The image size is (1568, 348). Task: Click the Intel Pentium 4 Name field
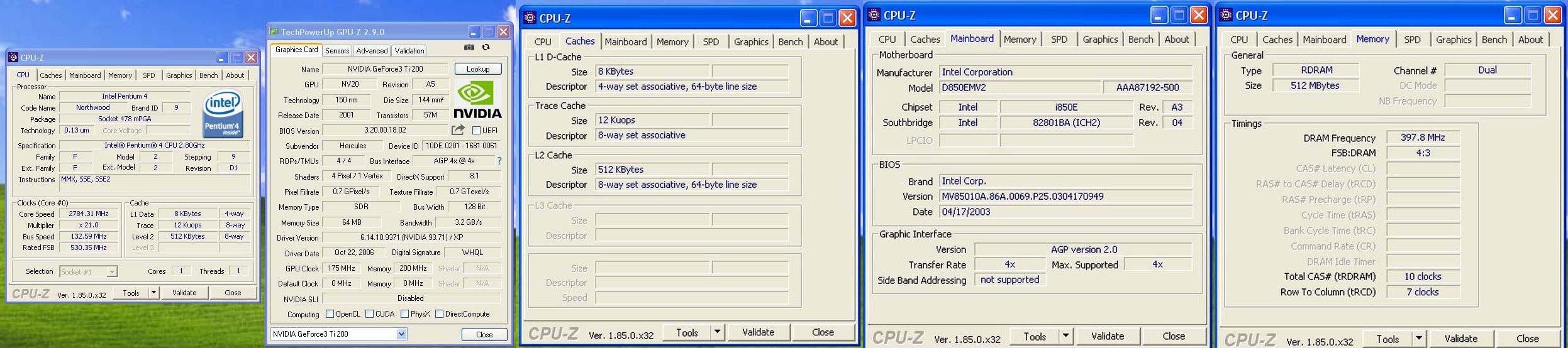coord(124,96)
